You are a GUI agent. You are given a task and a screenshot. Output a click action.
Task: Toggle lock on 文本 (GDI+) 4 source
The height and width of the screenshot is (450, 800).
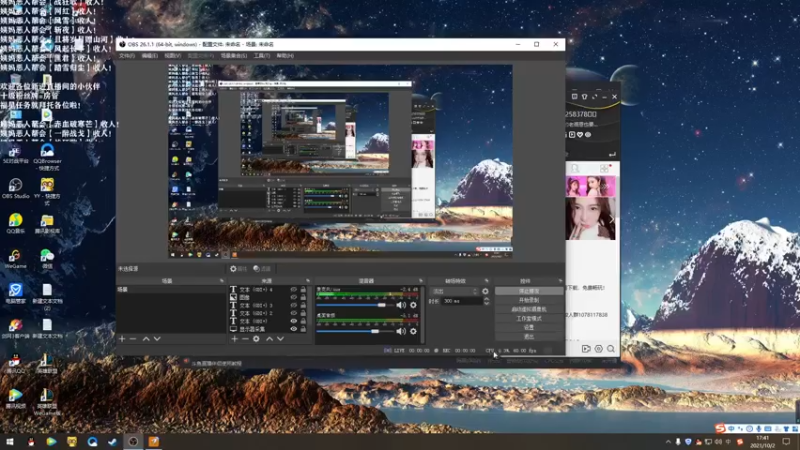coord(303,289)
